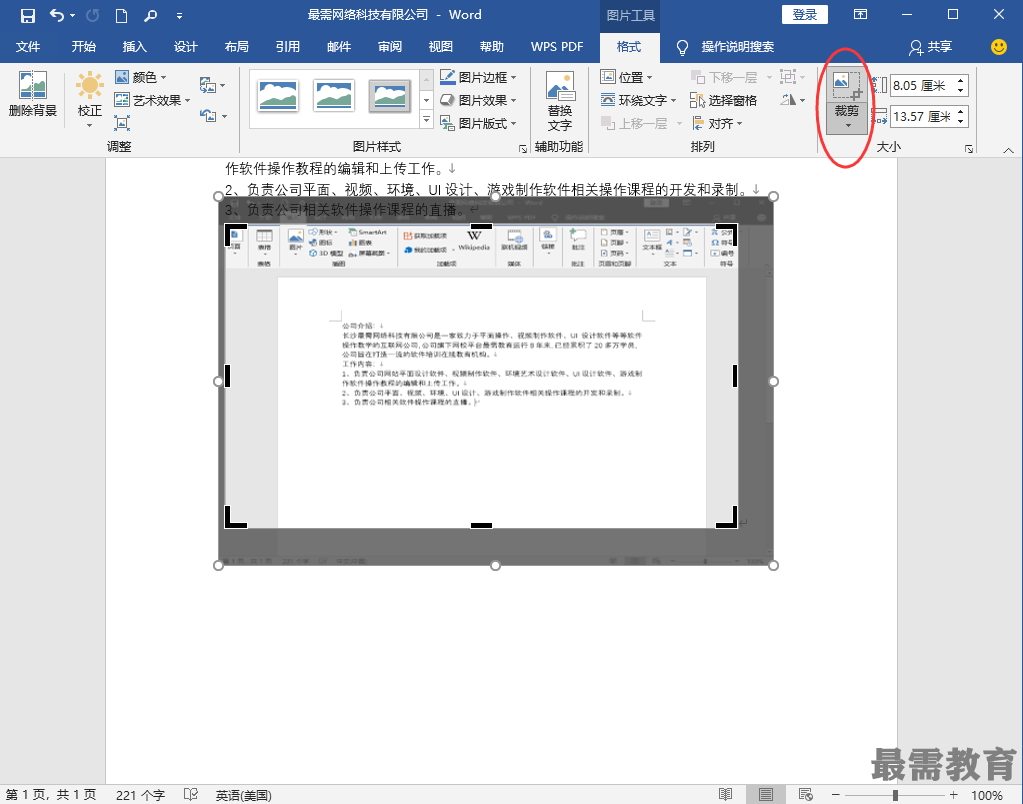The width and height of the screenshot is (1023, 804).
Task: Increase height with stepper up arrow
Action: click(961, 80)
